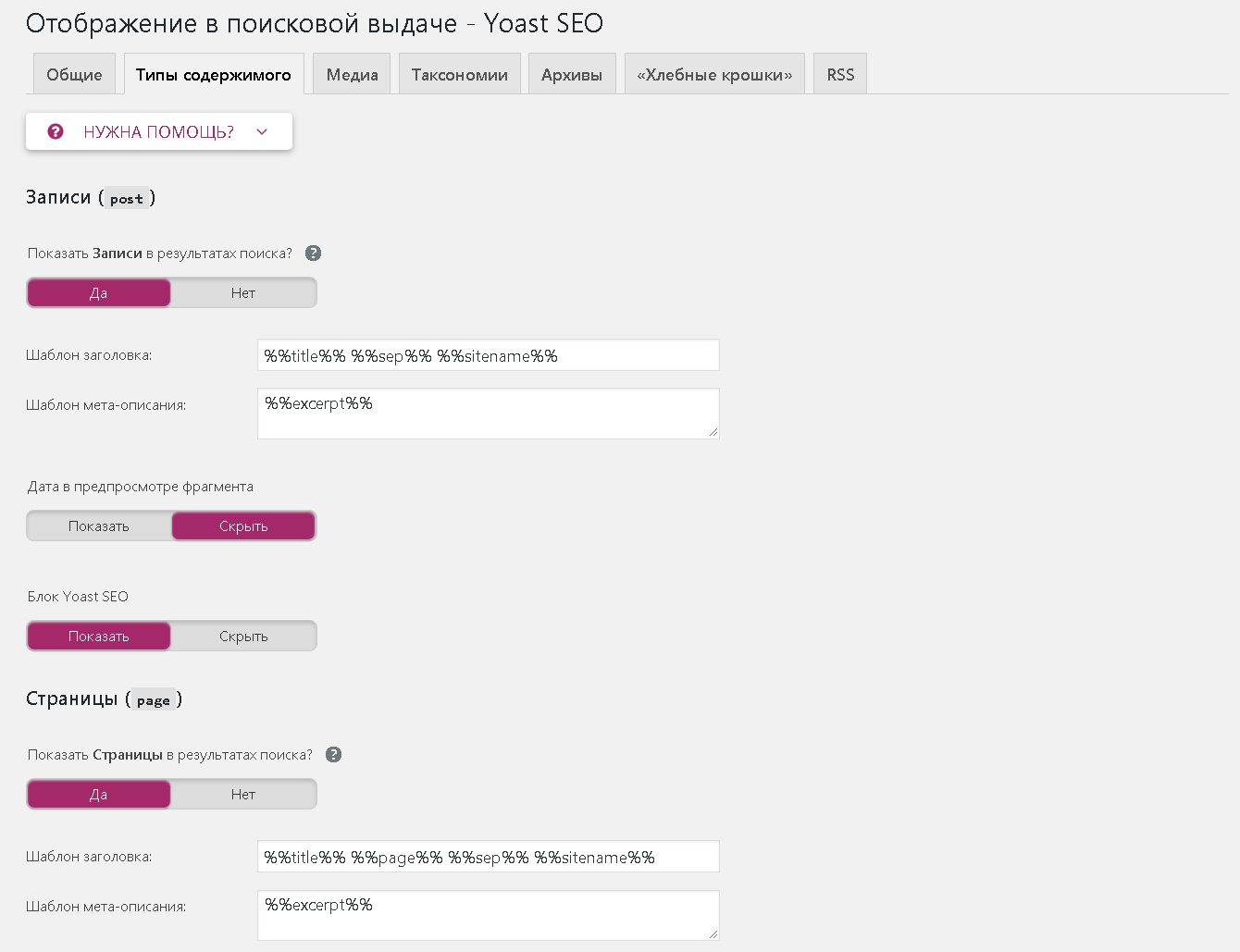Viewport: 1240px width, 952px height.
Task: Click the Страницы meta description textarea
Action: (x=489, y=915)
